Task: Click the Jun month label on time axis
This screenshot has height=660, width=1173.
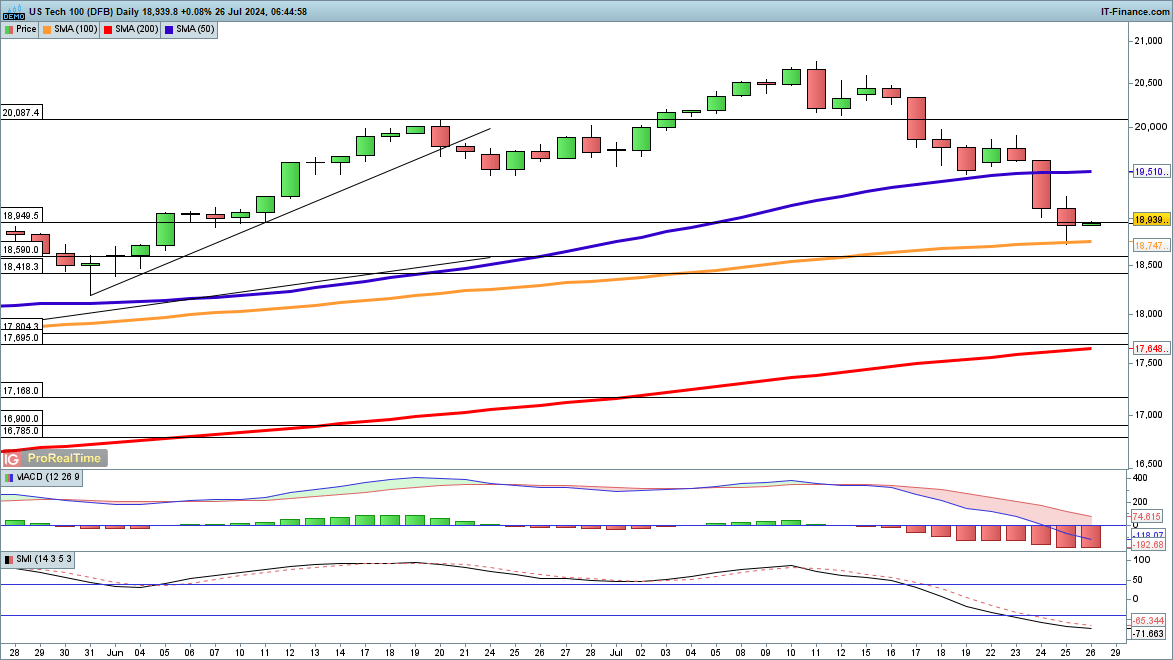Action: (114, 653)
